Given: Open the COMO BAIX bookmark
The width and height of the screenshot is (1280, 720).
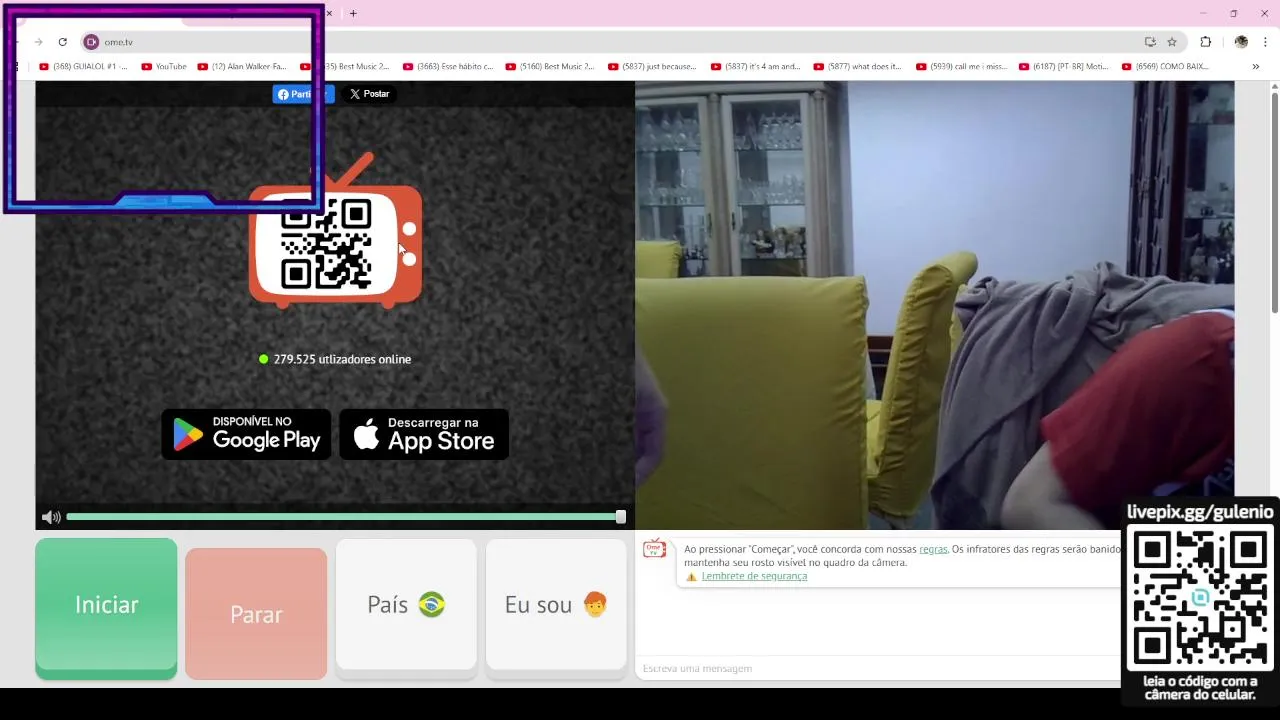Looking at the screenshot, I should [x=1166, y=67].
